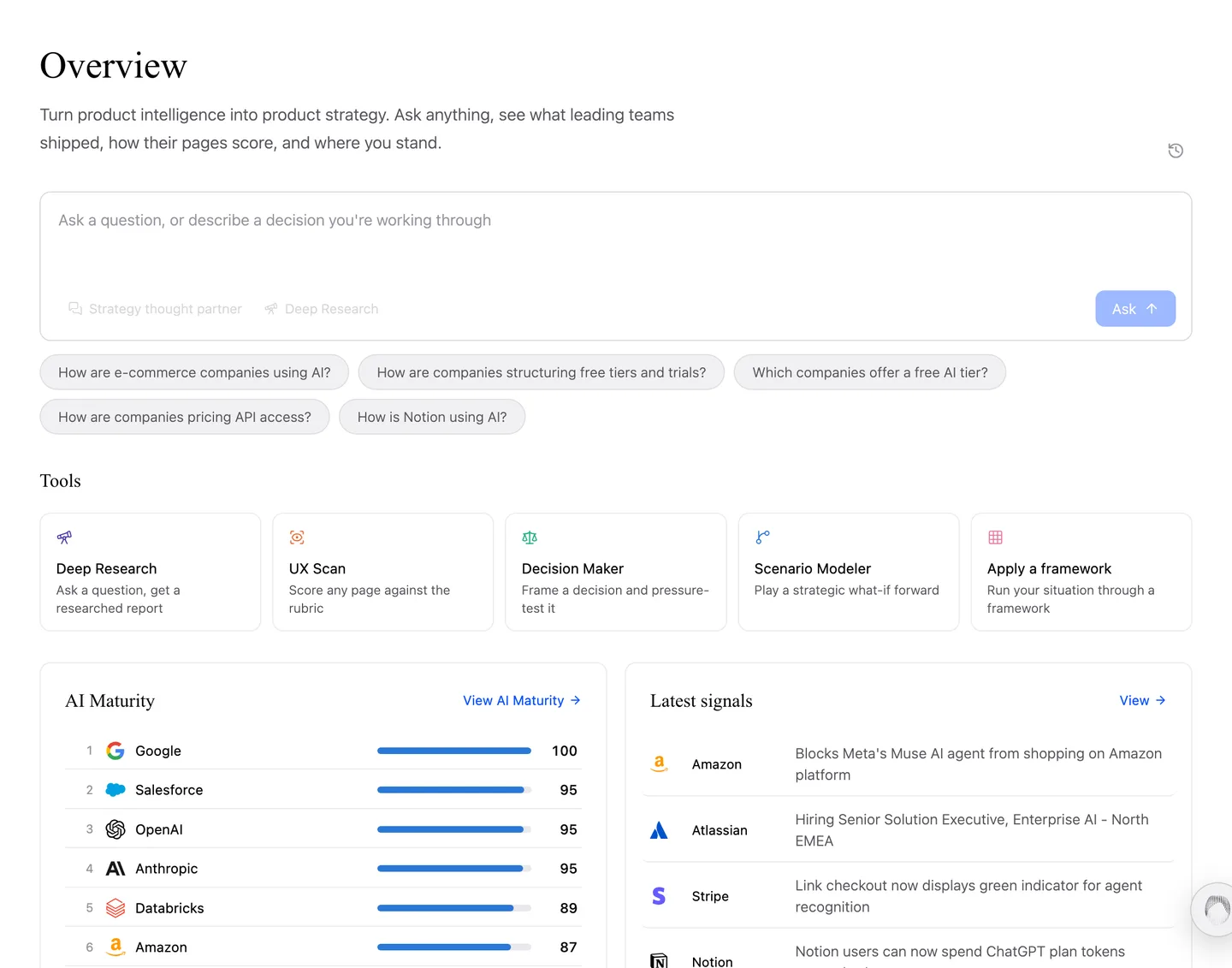1232x968 pixels.
Task: Click the Amazon logo in AI Maturity list
Action: click(x=115, y=947)
